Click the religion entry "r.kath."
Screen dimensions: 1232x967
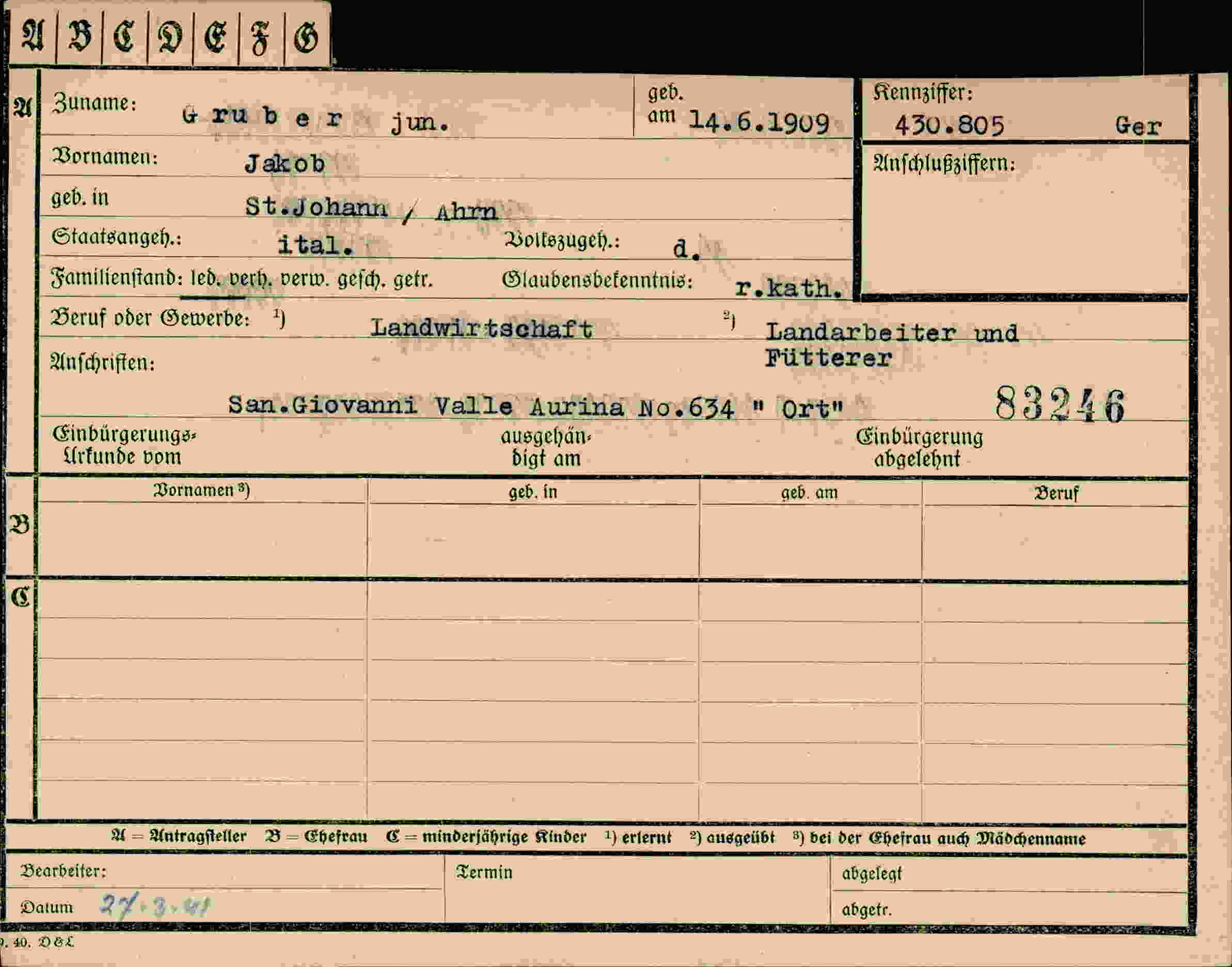788,288
